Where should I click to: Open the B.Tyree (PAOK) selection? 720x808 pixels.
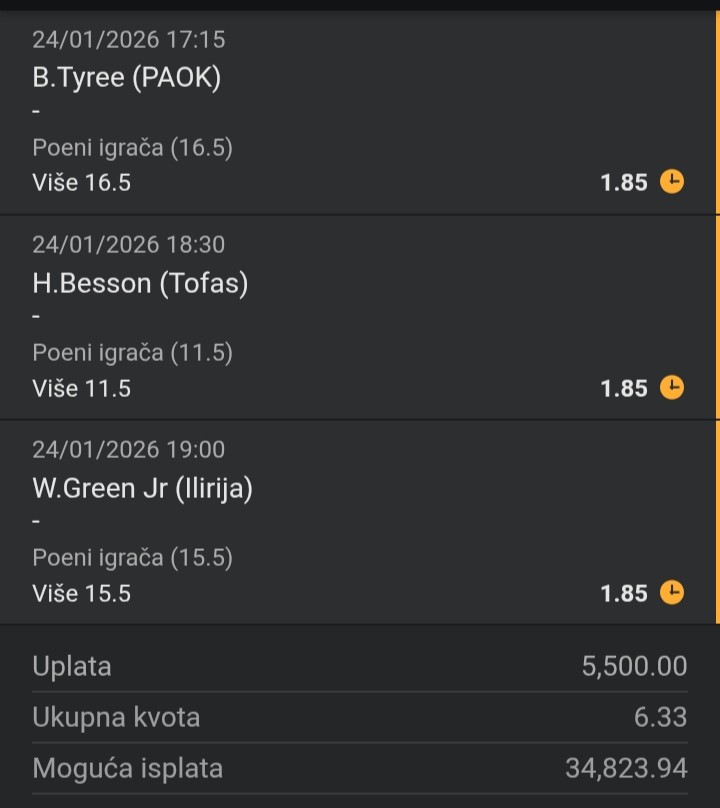[127, 78]
